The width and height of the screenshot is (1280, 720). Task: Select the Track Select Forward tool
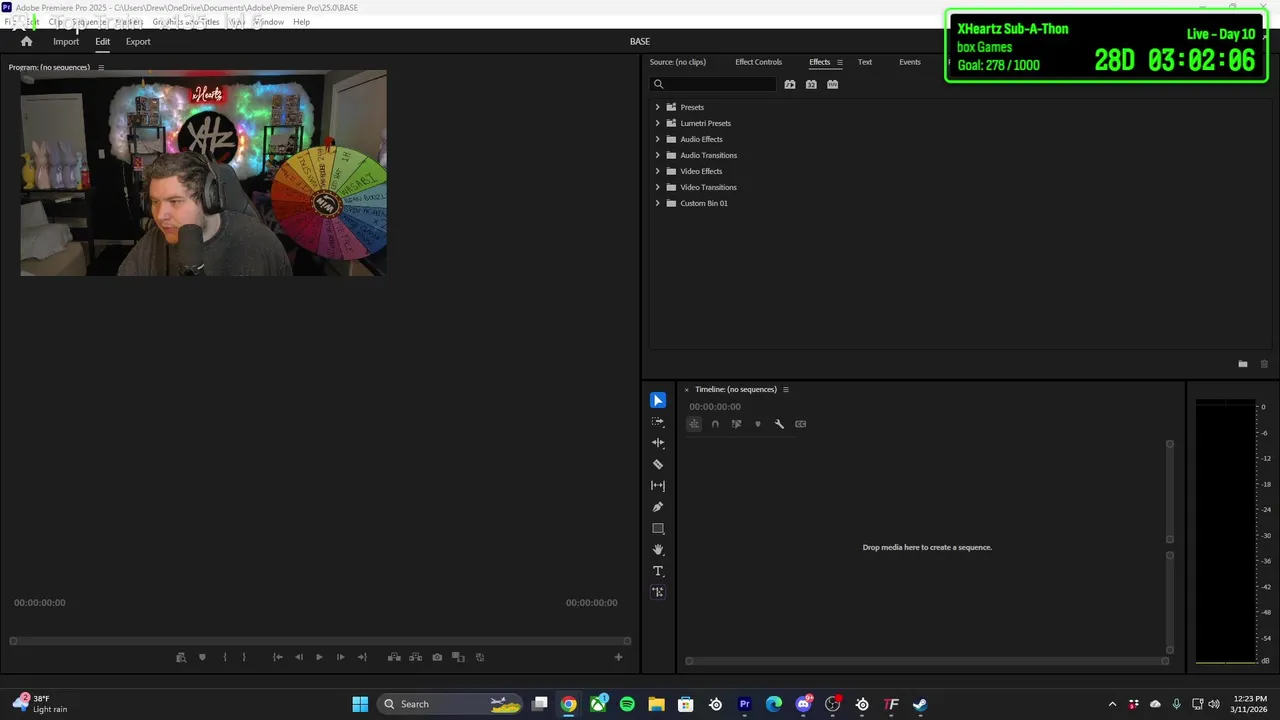[x=658, y=422]
